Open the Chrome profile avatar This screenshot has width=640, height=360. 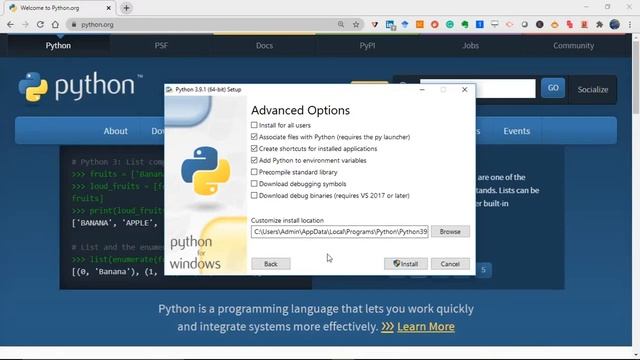[x=614, y=24]
